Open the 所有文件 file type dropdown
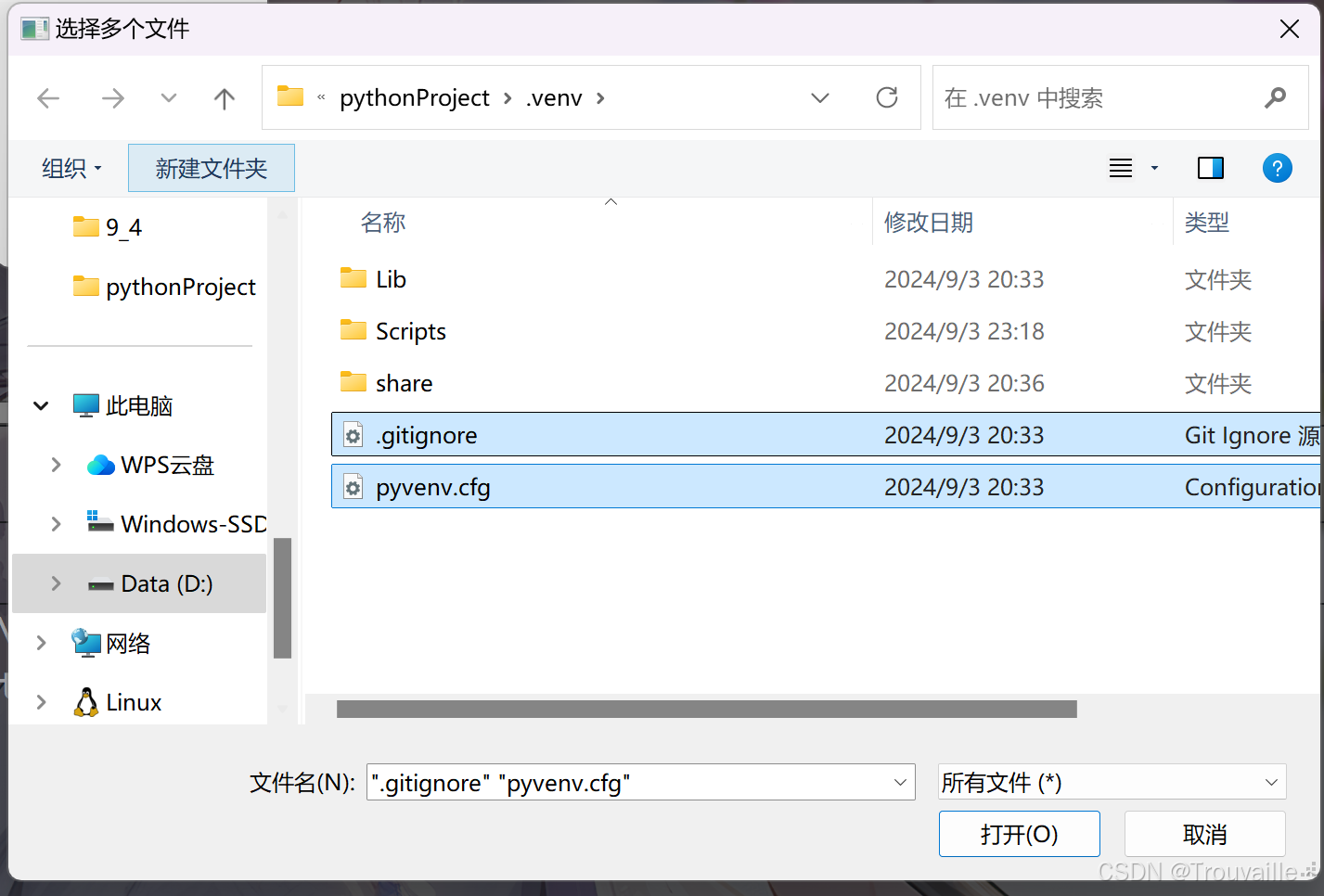1324x896 pixels. (1111, 782)
